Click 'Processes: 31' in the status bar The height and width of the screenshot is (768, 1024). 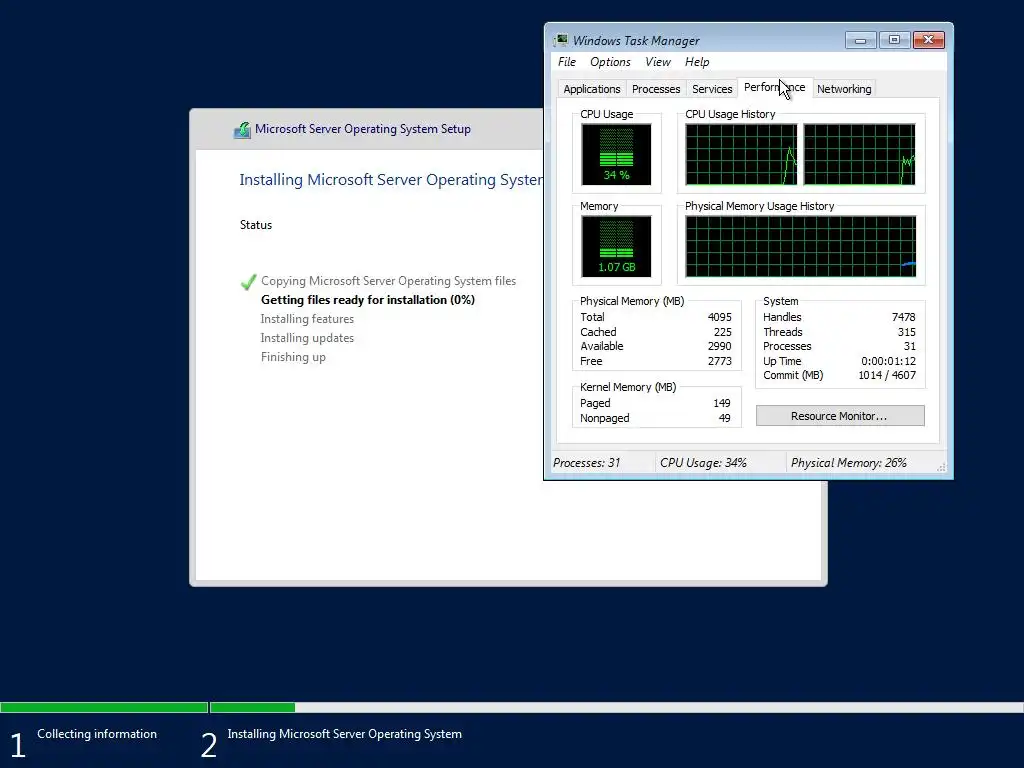(586, 462)
